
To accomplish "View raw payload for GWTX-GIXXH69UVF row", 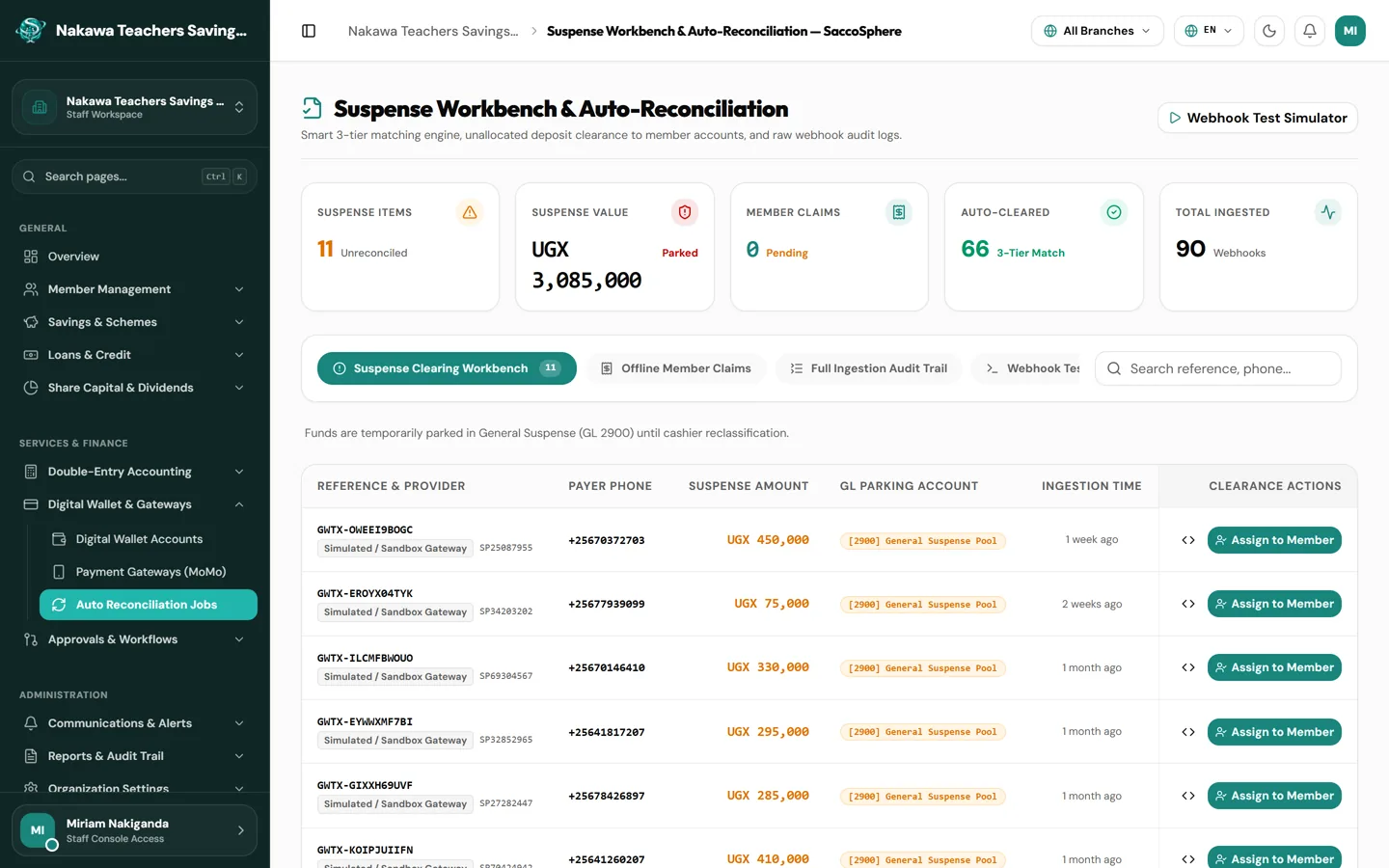I will pos(1188,796).
